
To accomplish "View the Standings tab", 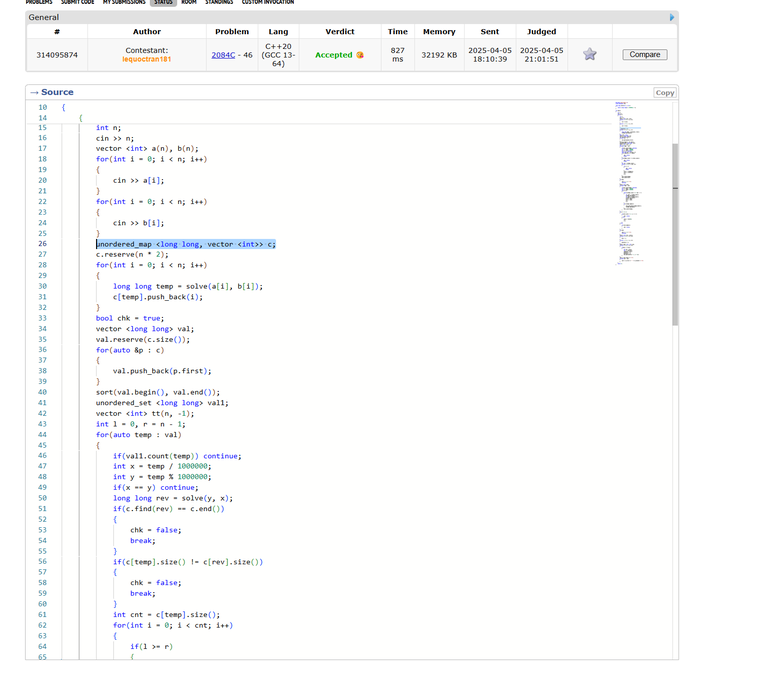I will pos(219,2).
